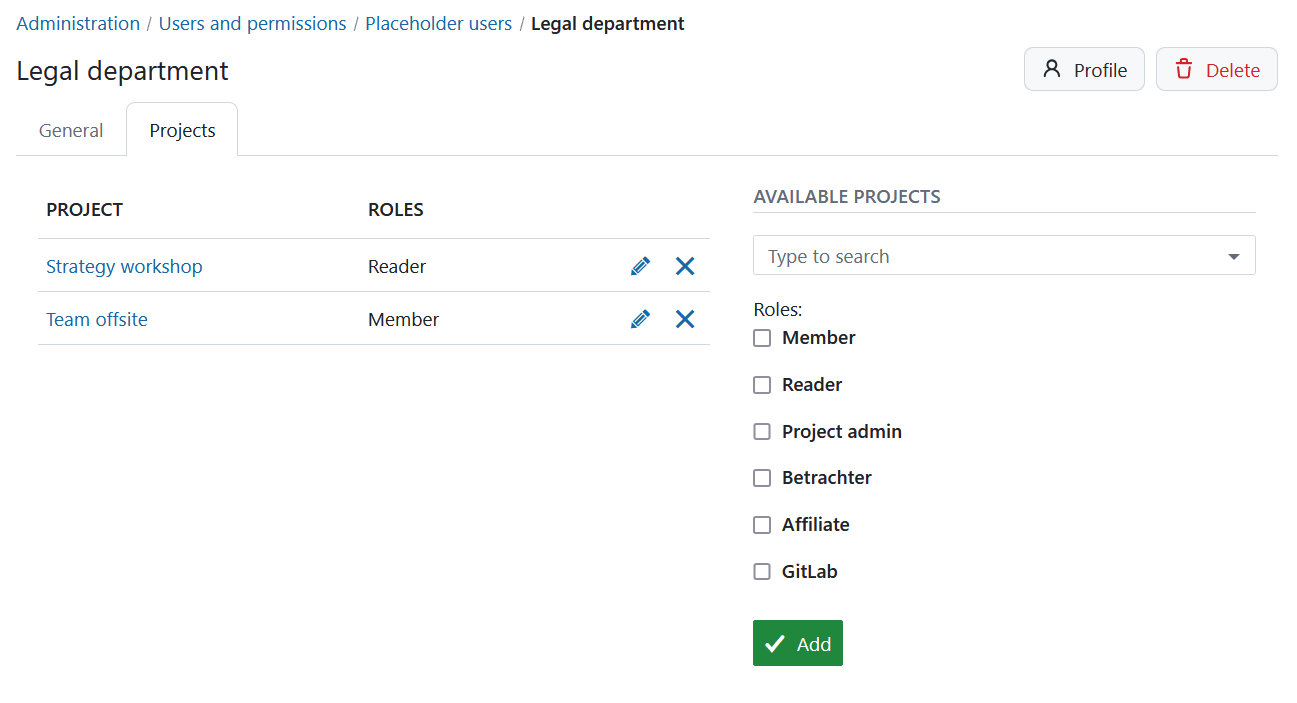The width and height of the screenshot is (1297, 703).
Task: Enable the Affiliate role
Action: point(761,524)
